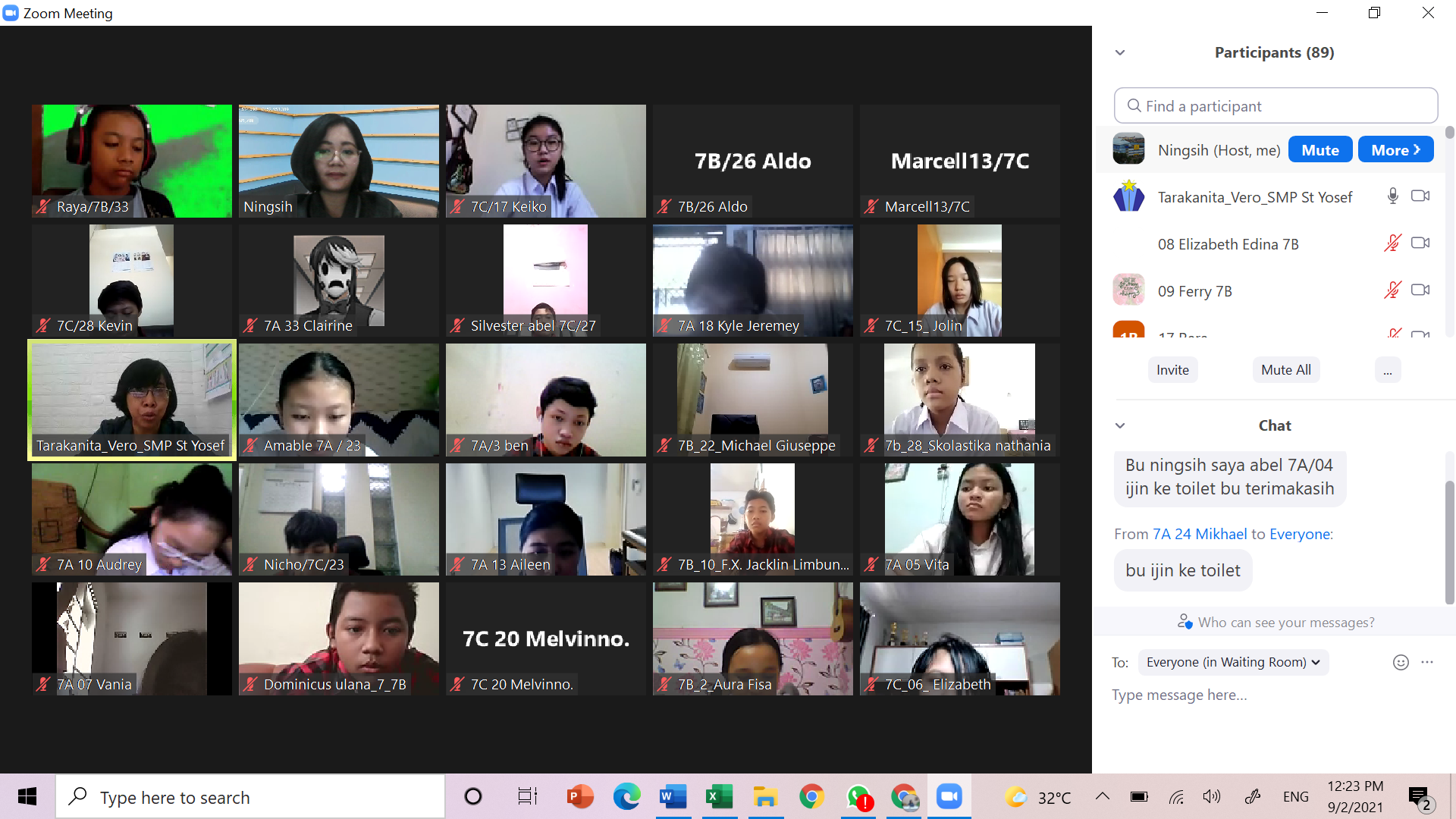
Task: Open the More dropdown for Ningsih
Action: (1395, 150)
